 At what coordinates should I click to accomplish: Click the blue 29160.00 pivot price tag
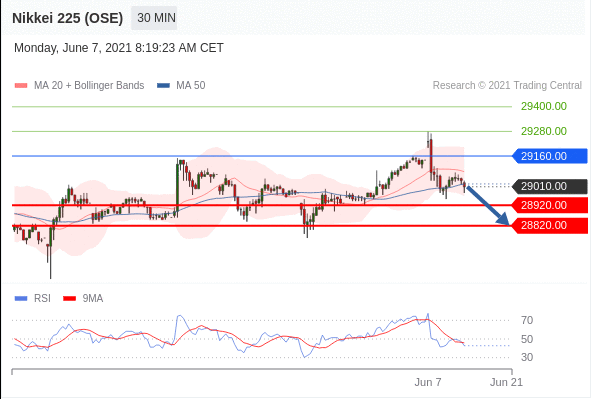tap(550, 156)
